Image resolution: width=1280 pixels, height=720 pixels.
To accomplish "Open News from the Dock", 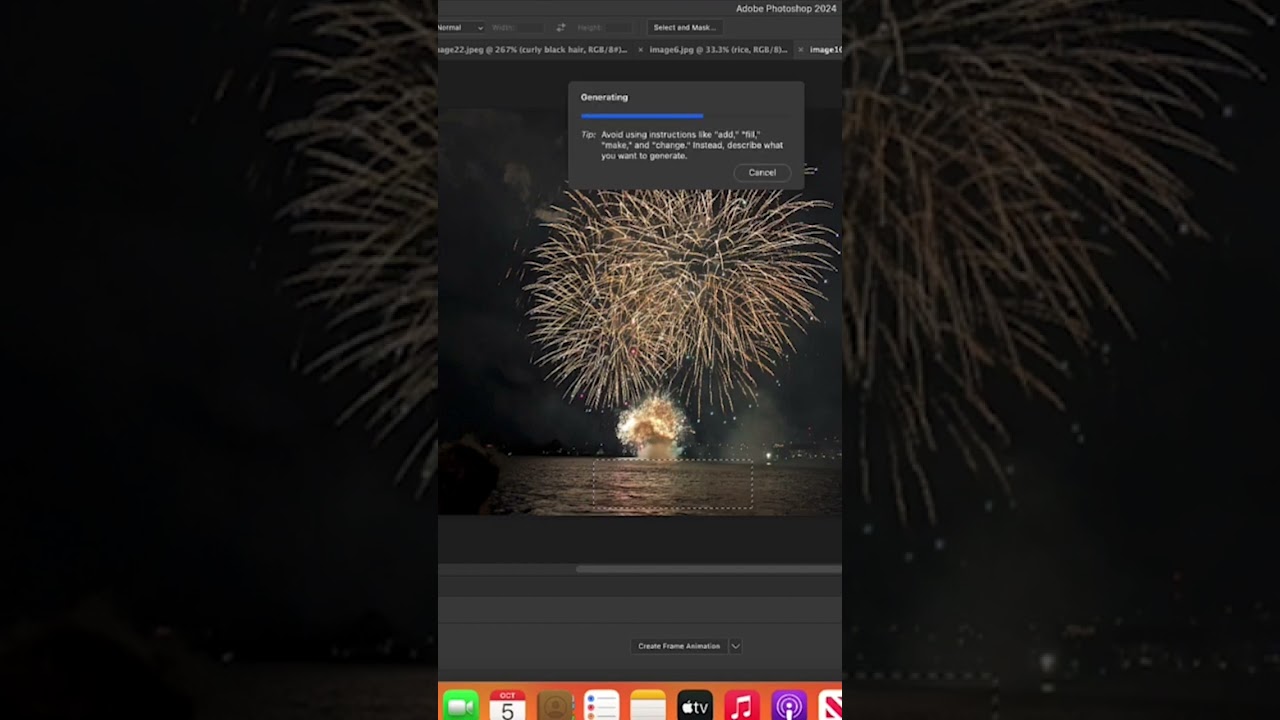I will 830,706.
